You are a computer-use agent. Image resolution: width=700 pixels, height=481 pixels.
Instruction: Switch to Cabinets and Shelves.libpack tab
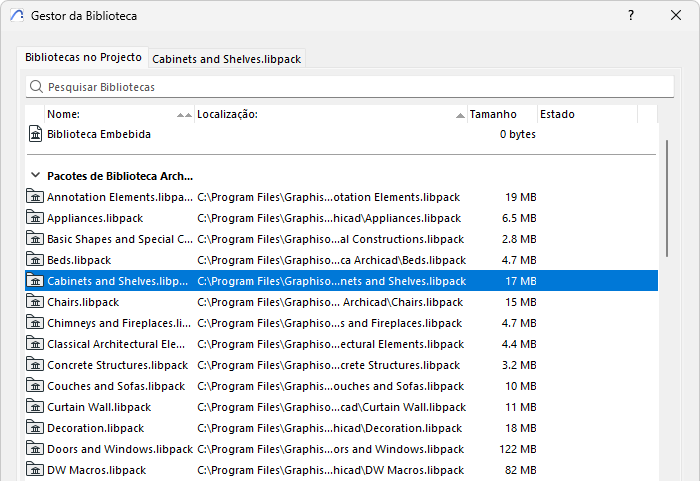(x=226, y=59)
